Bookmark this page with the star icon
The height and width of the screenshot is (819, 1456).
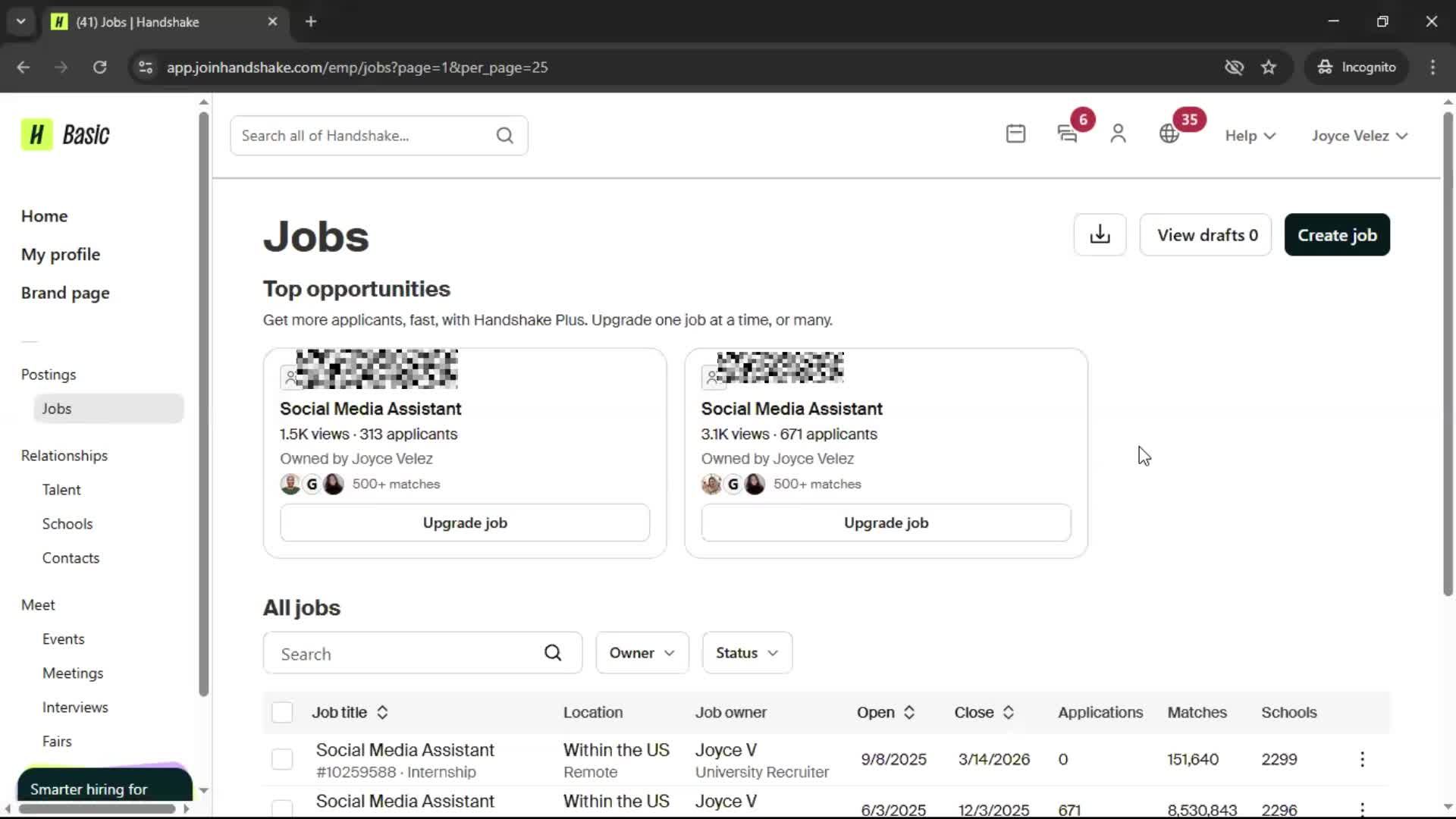tap(1269, 67)
